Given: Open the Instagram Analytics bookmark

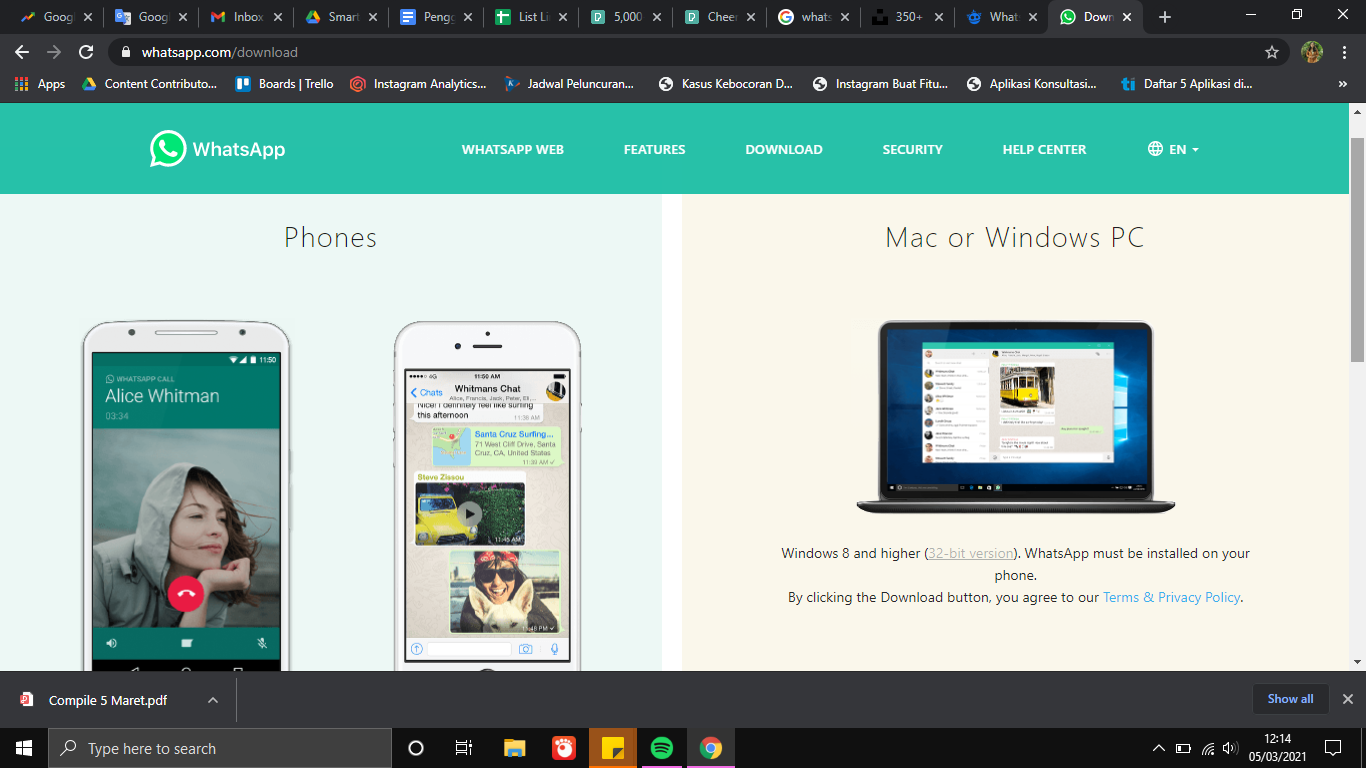Looking at the screenshot, I should coord(419,84).
